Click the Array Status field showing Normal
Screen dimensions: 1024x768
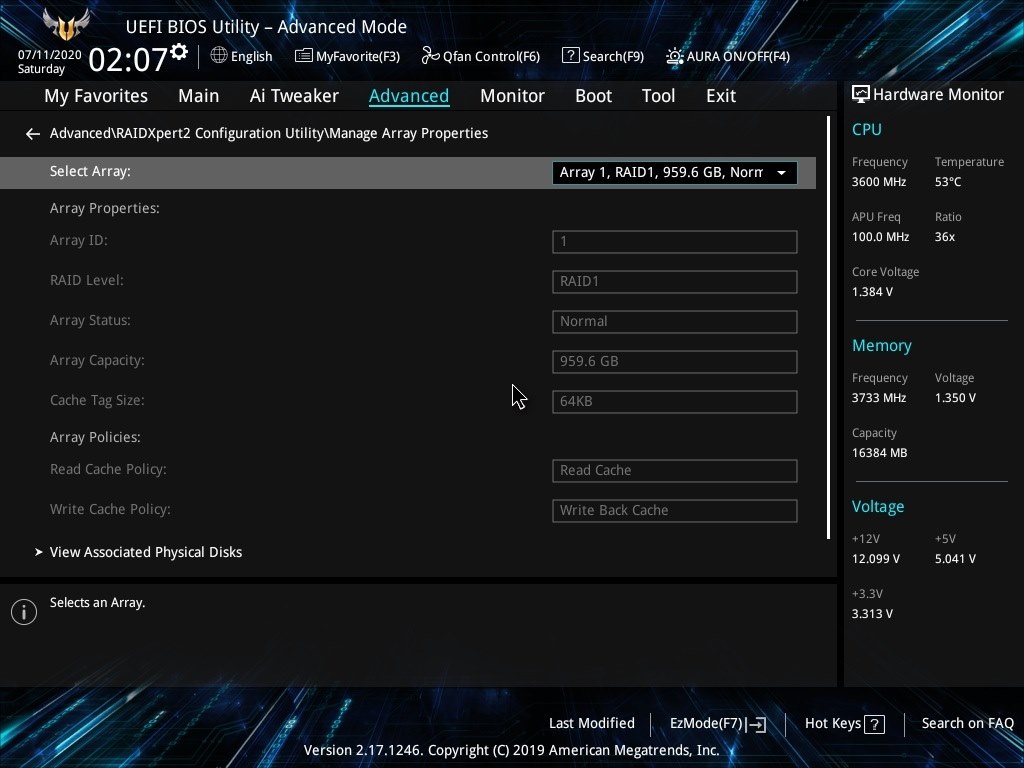[x=675, y=321]
